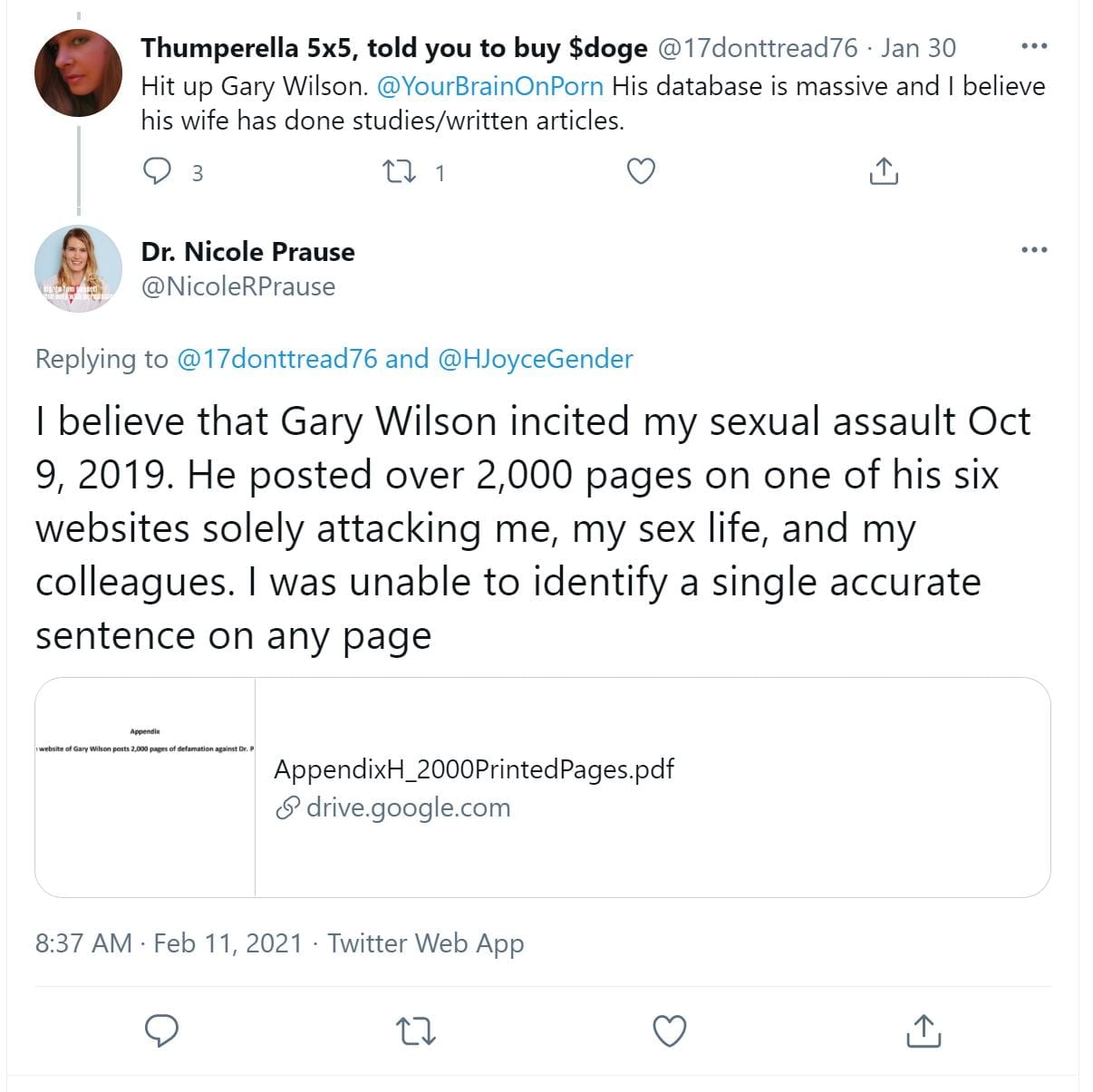Share Dr. Nicole Prause's tweet
Image resolution: width=1093 pixels, height=1092 pixels.
pos(924,1030)
